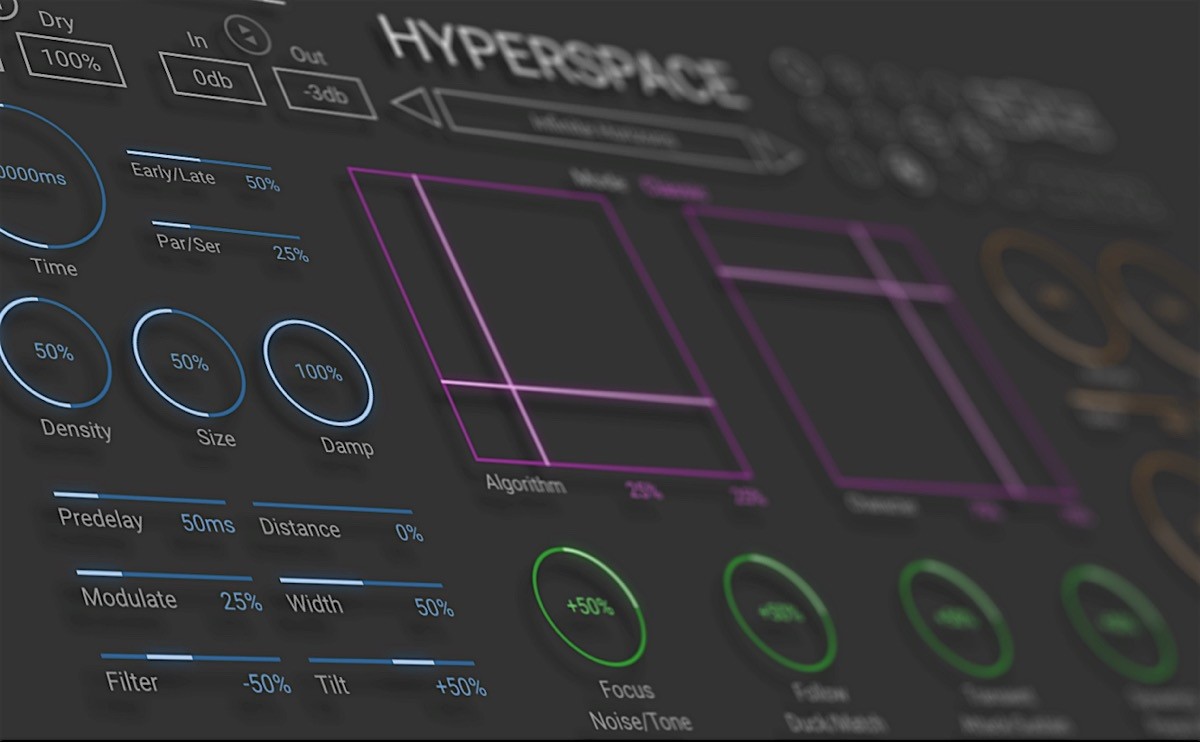Click the Filter slider bar
Image resolution: width=1200 pixels, height=743 pixels.
[x=190, y=658]
